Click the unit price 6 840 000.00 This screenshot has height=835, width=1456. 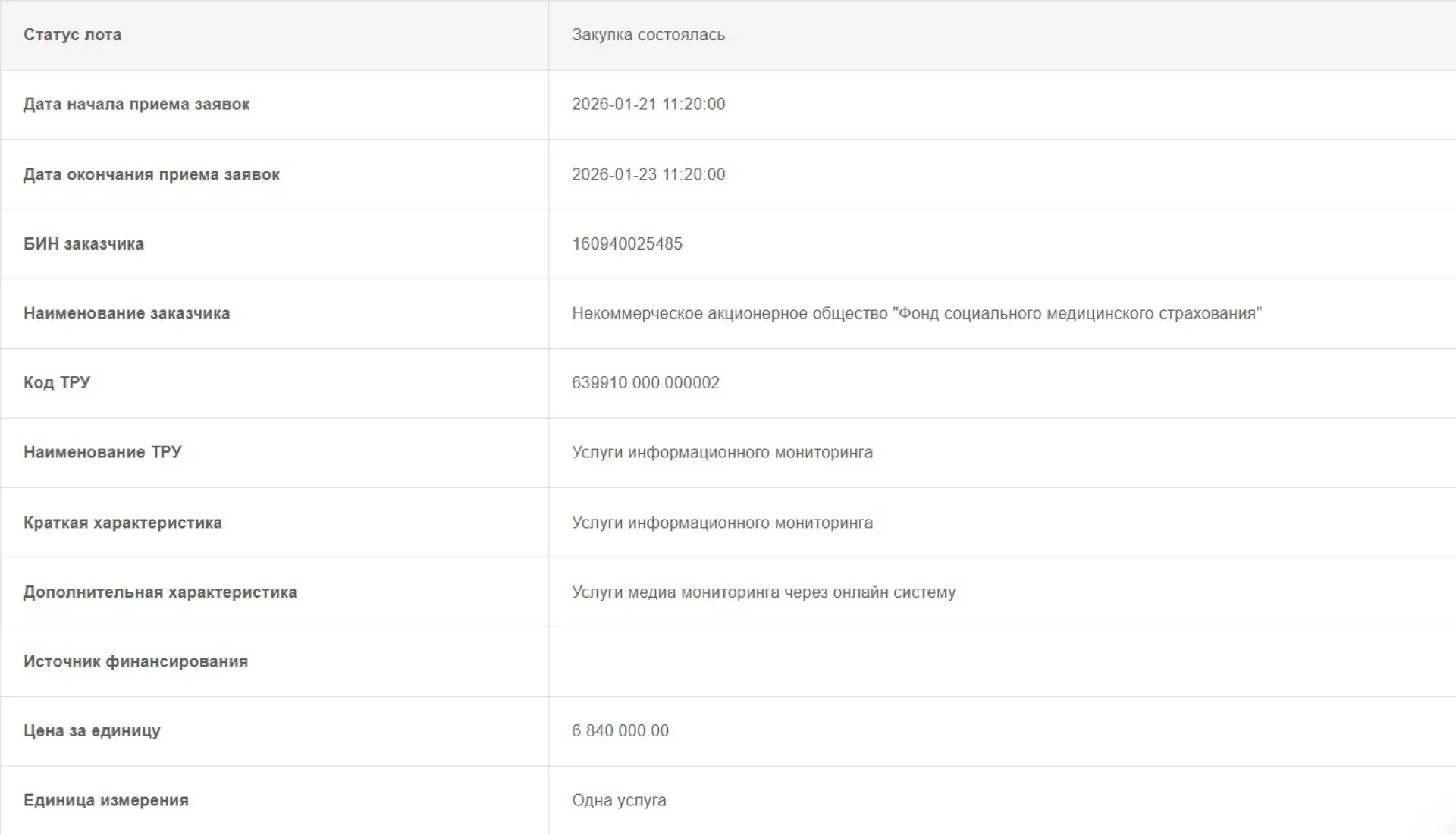click(620, 731)
